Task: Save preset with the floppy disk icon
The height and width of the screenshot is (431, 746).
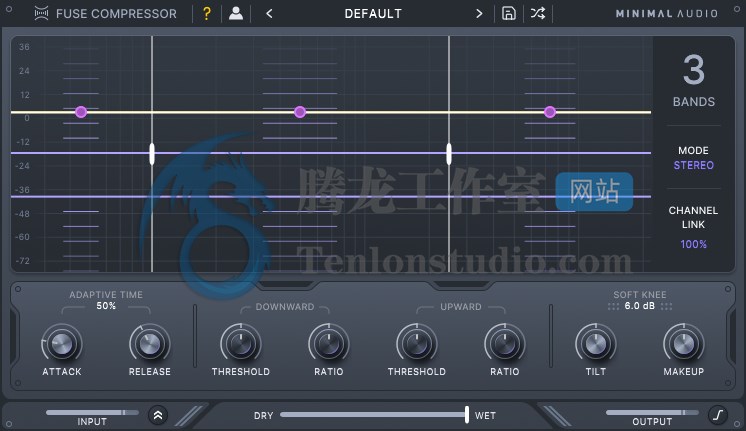Action: (x=509, y=13)
